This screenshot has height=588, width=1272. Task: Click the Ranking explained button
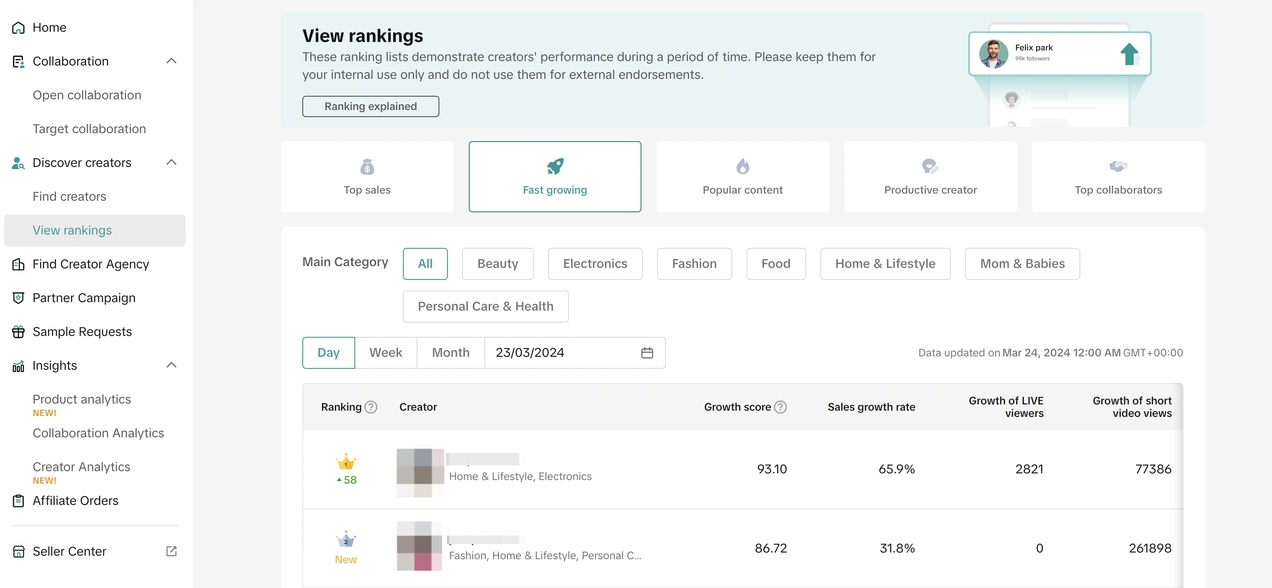click(370, 106)
